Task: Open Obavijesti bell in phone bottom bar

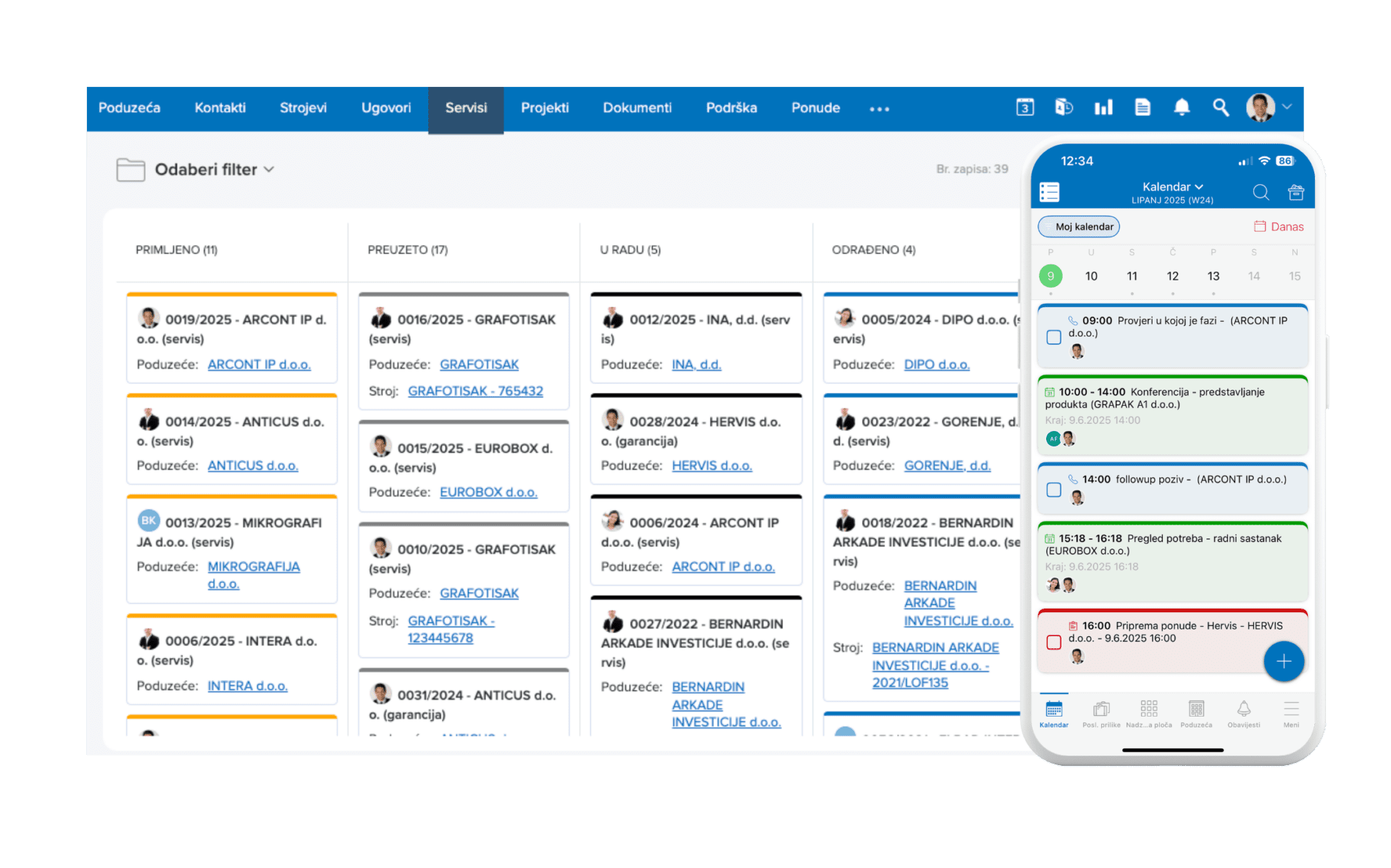Action: (x=1244, y=713)
